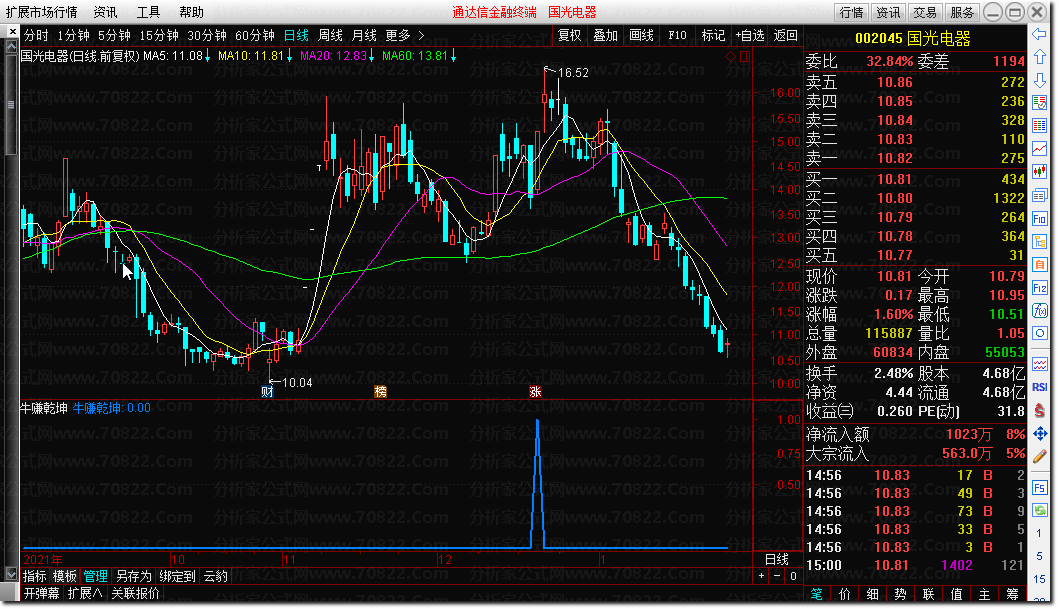Open the 资讯 menu in menu bar

105,12
